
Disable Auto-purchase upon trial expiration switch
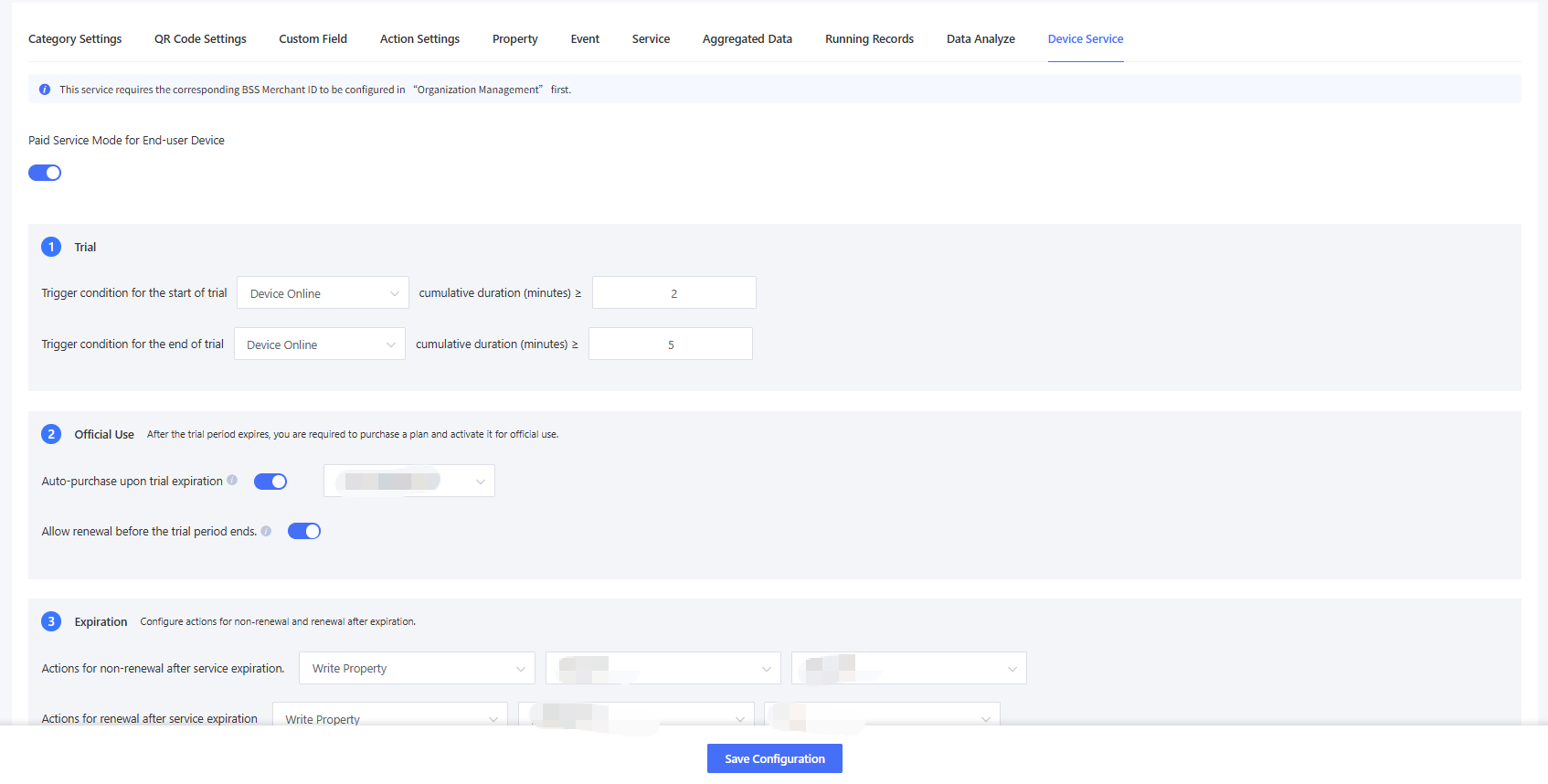270,482
